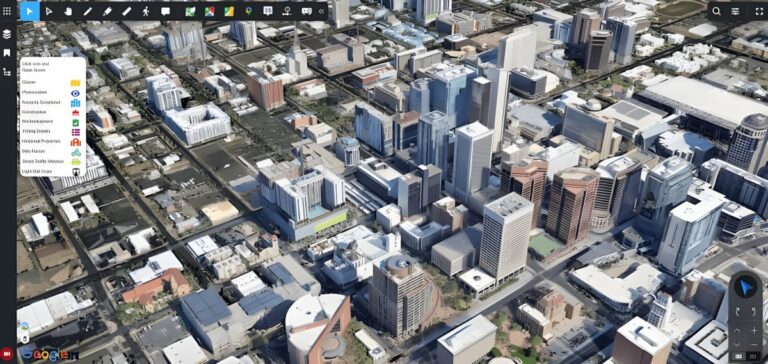Rotate the view left in navigation control
This screenshot has height=364, width=768.
point(737,312)
